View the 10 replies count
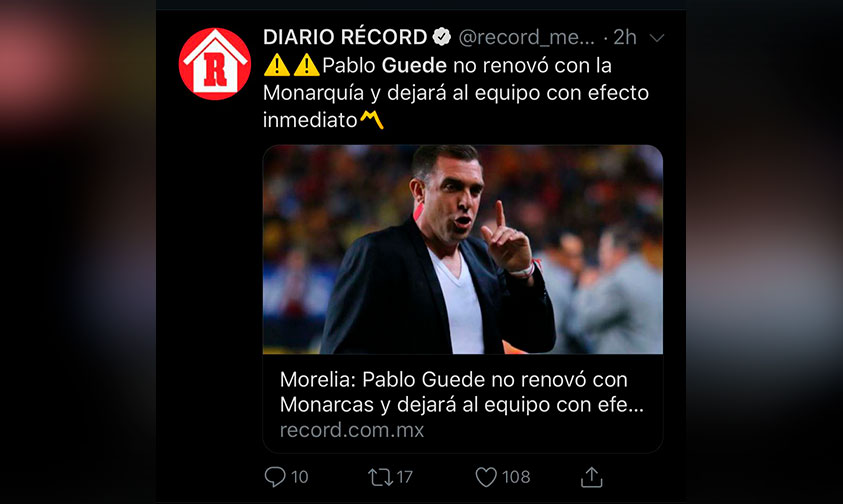The width and height of the screenshot is (843, 504). coord(299,477)
